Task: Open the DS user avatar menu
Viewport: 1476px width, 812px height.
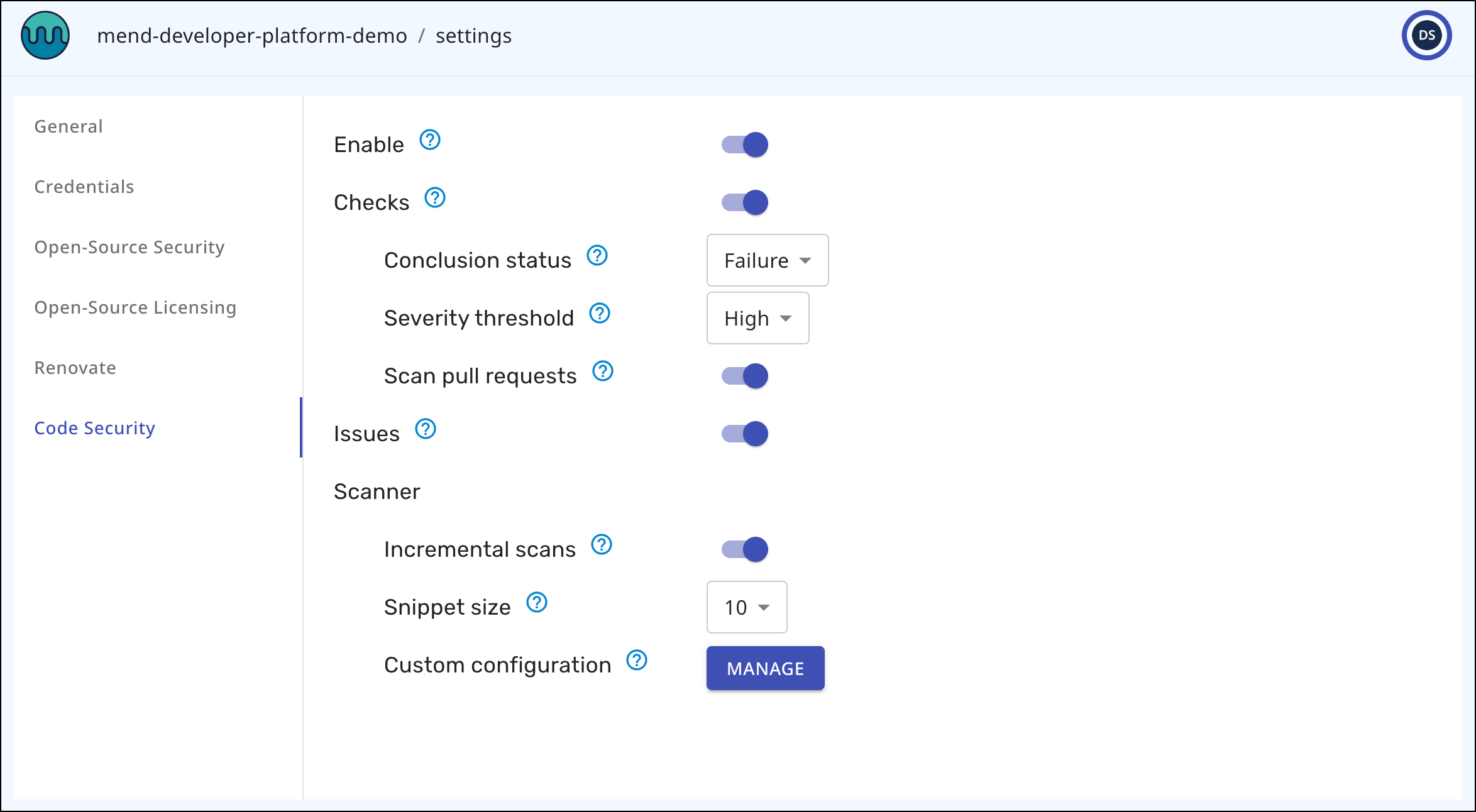Action: point(1426,36)
